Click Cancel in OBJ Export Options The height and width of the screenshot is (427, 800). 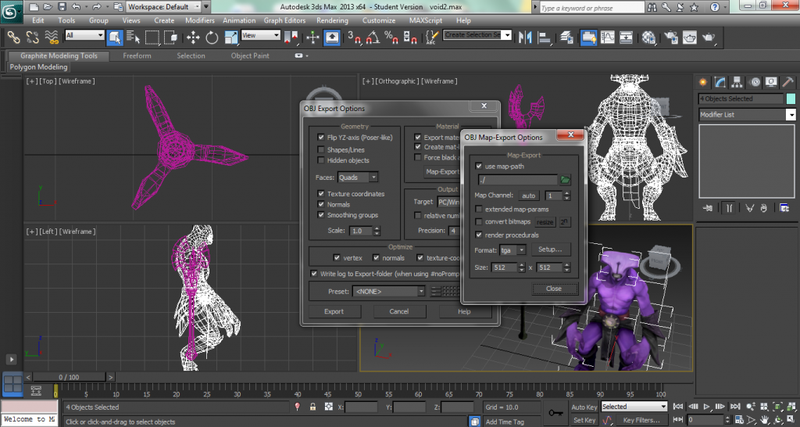pos(399,311)
